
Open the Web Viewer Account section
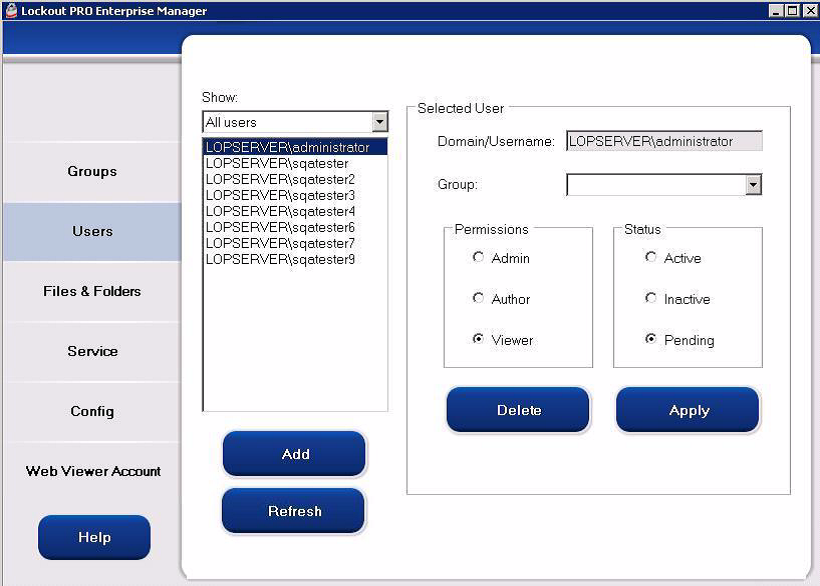click(x=91, y=471)
